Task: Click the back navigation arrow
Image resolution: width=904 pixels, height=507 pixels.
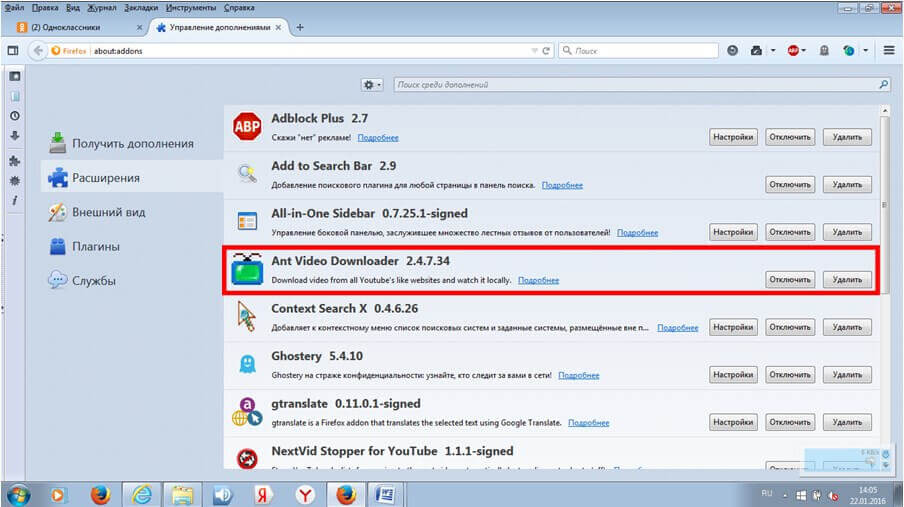Action: (x=40, y=50)
